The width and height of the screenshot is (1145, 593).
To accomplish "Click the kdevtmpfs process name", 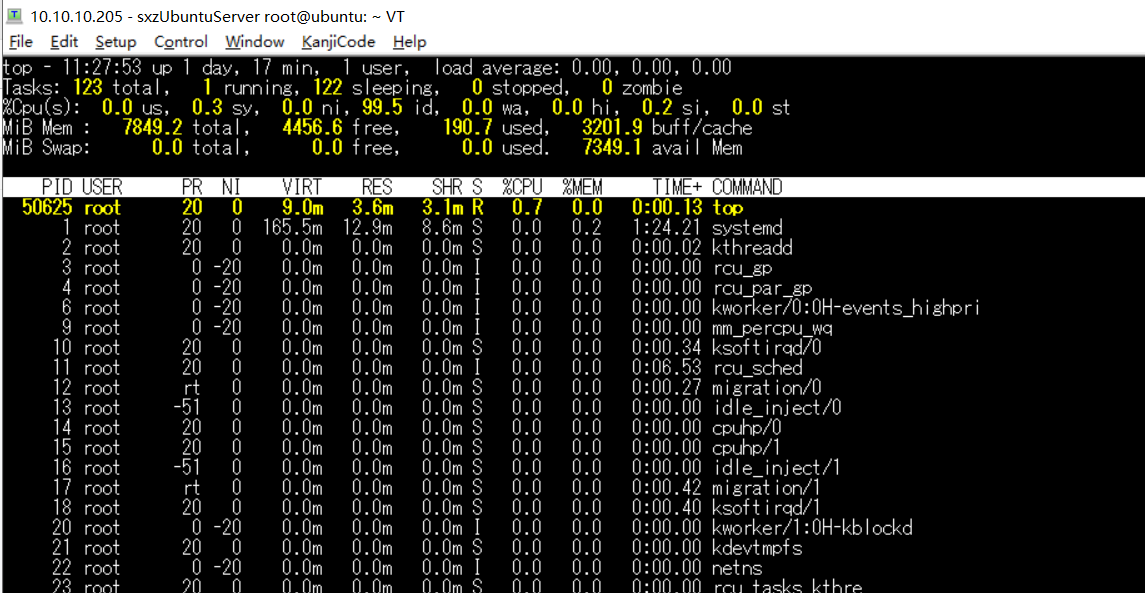I will pyautogui.click(x=757, y=548).
